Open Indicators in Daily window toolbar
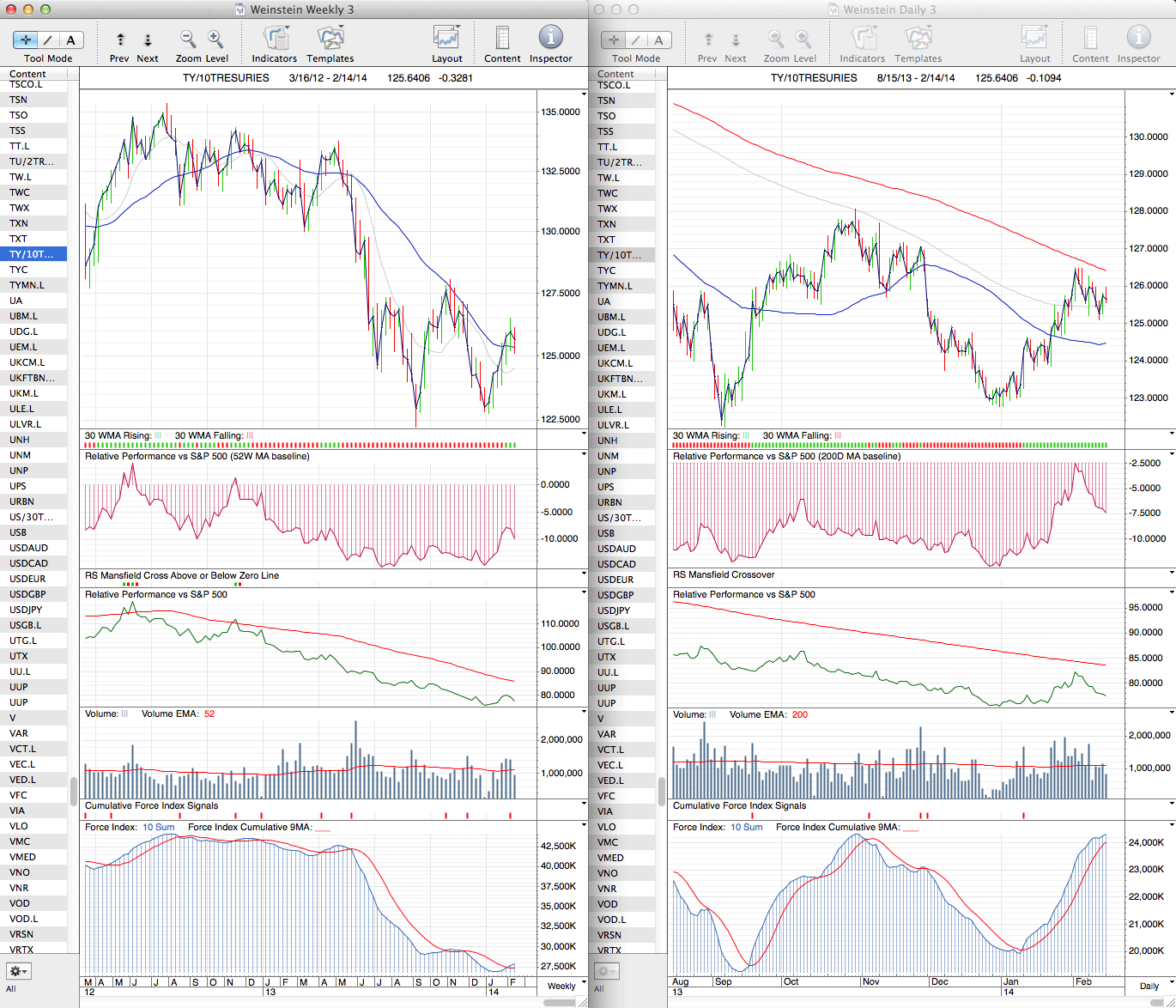 point(862,39)
